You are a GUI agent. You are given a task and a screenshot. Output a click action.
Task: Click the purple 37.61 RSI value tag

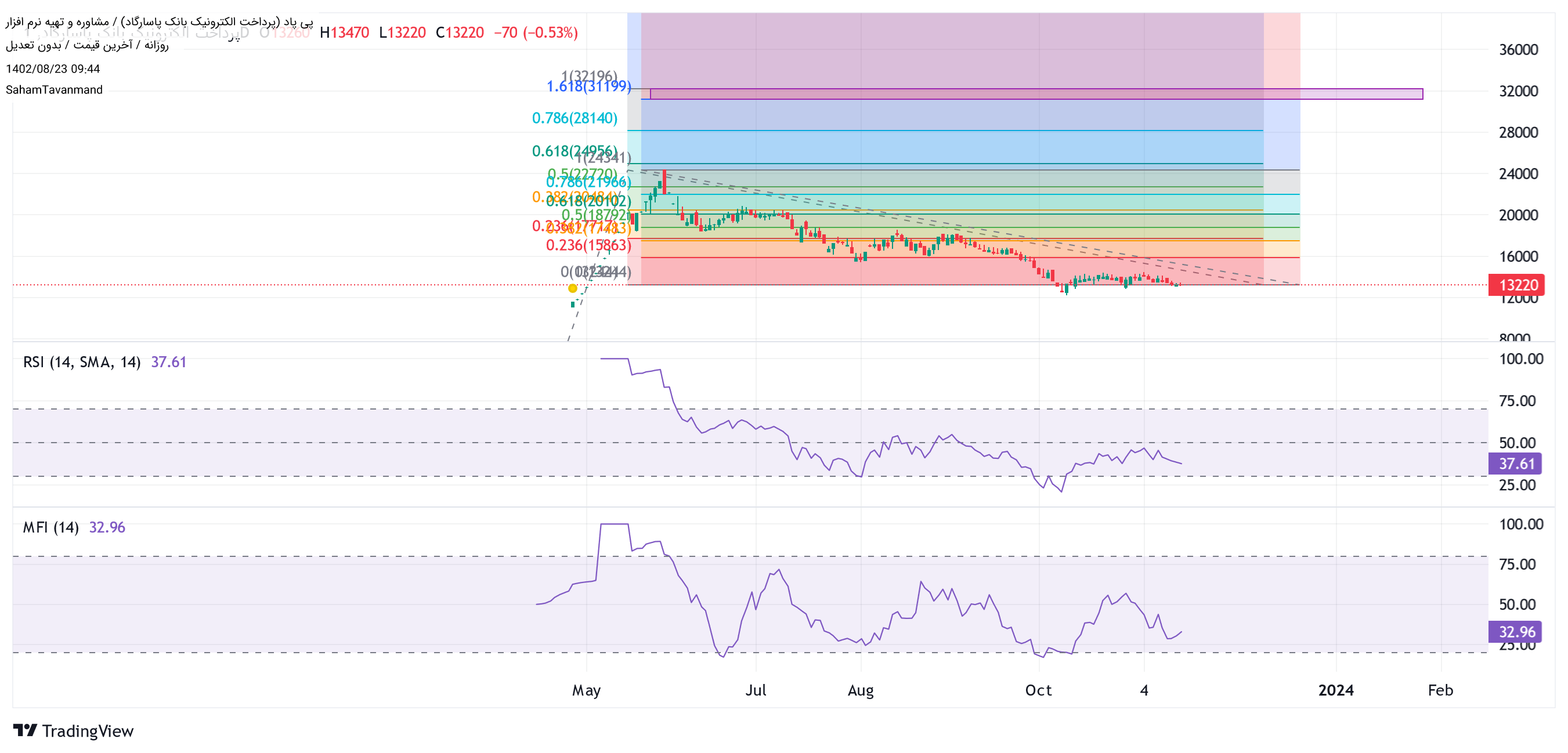coord(1516,464)
